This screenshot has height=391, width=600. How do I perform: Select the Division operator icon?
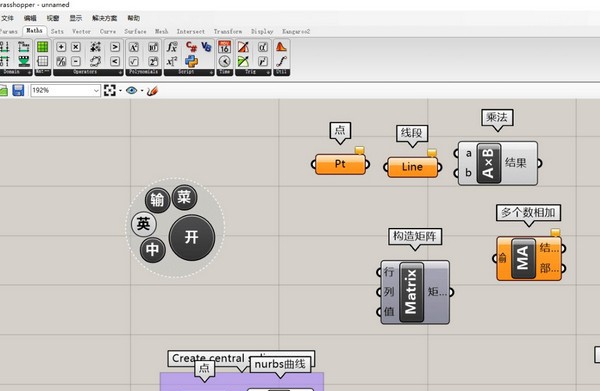click(61, 61)
